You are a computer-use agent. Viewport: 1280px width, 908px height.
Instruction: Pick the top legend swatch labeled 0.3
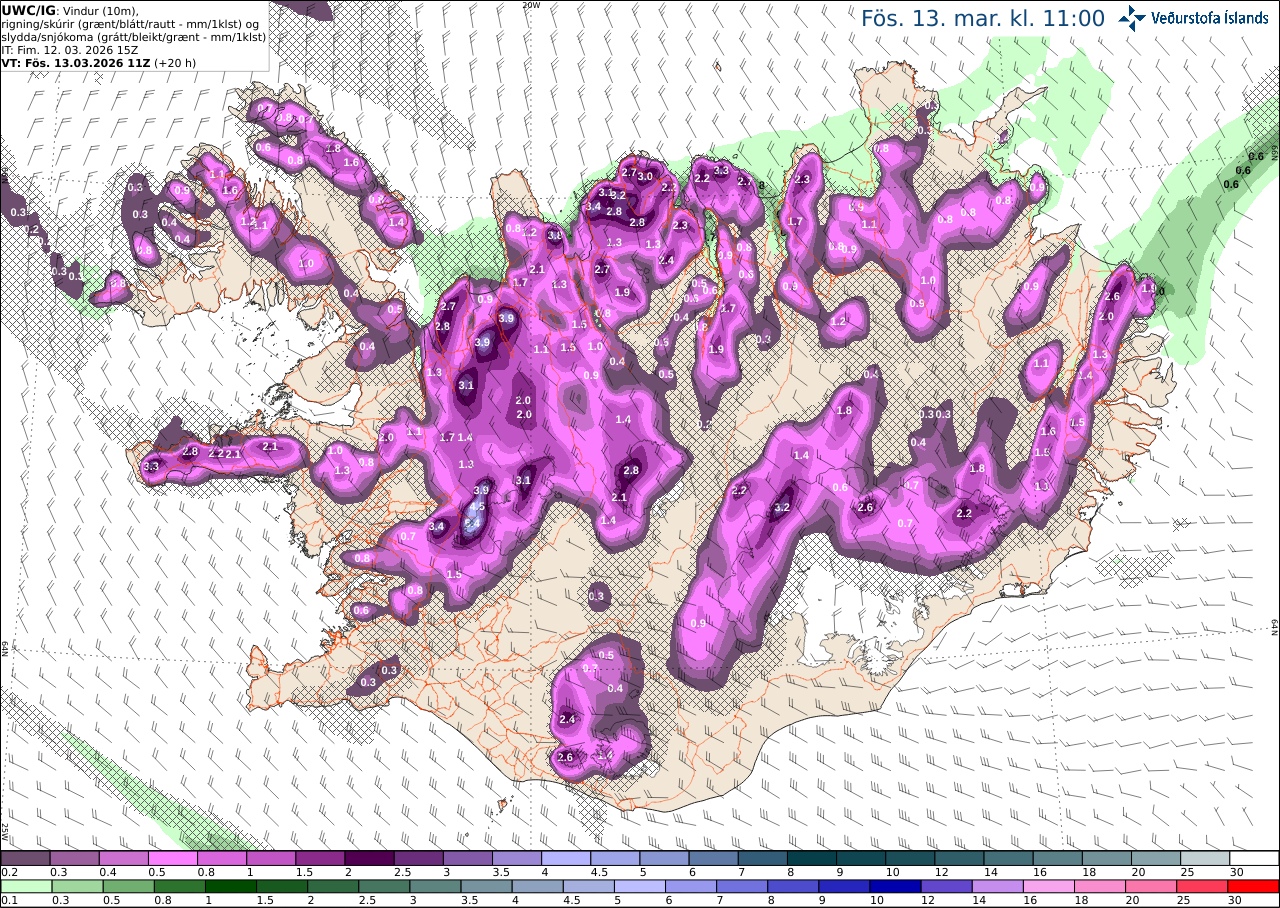74,858
